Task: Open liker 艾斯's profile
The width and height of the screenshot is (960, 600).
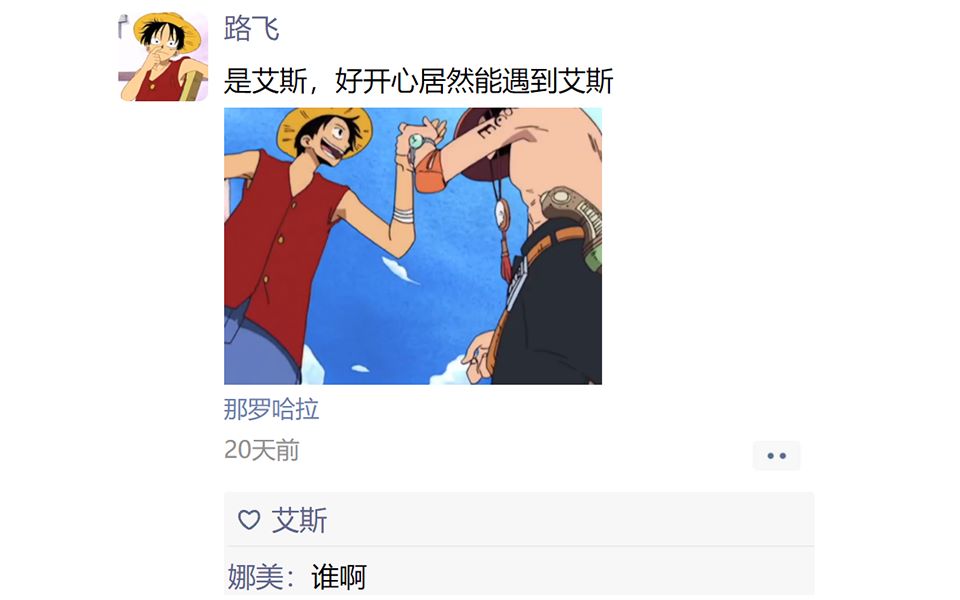Action: point(299,520)
